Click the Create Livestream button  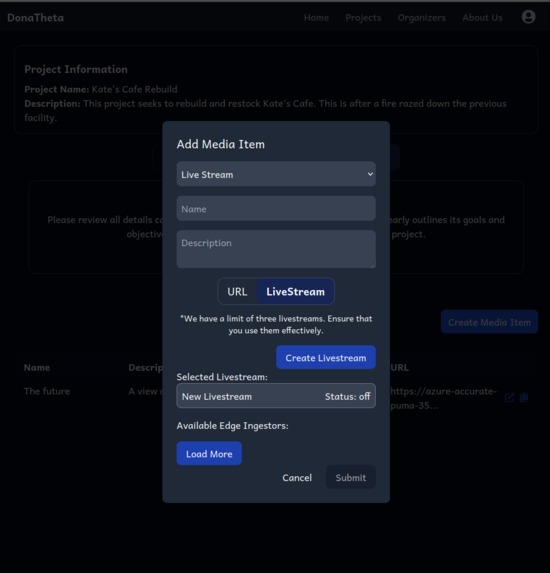coord(326,357)
